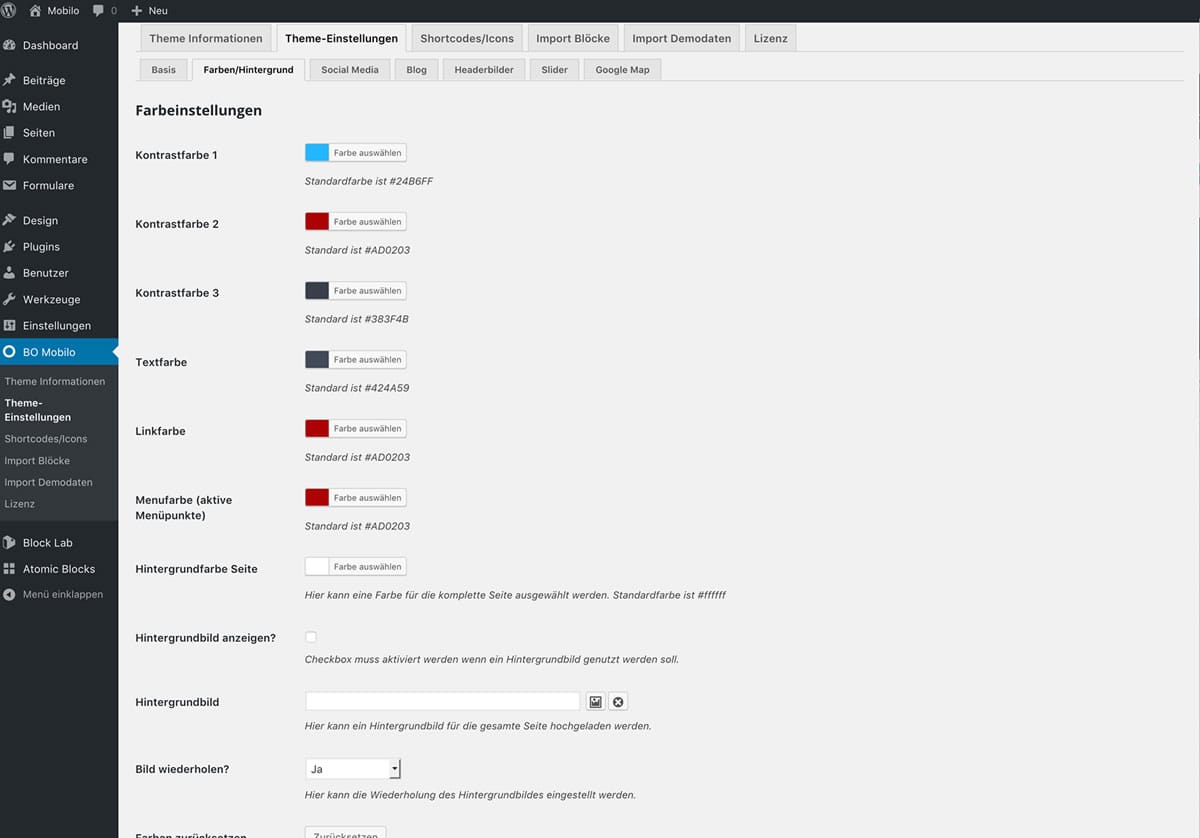Click the WordPress logo icon
Viewport: 1200px width, 838px height.
pyautogui.click(x=9, y=10)
